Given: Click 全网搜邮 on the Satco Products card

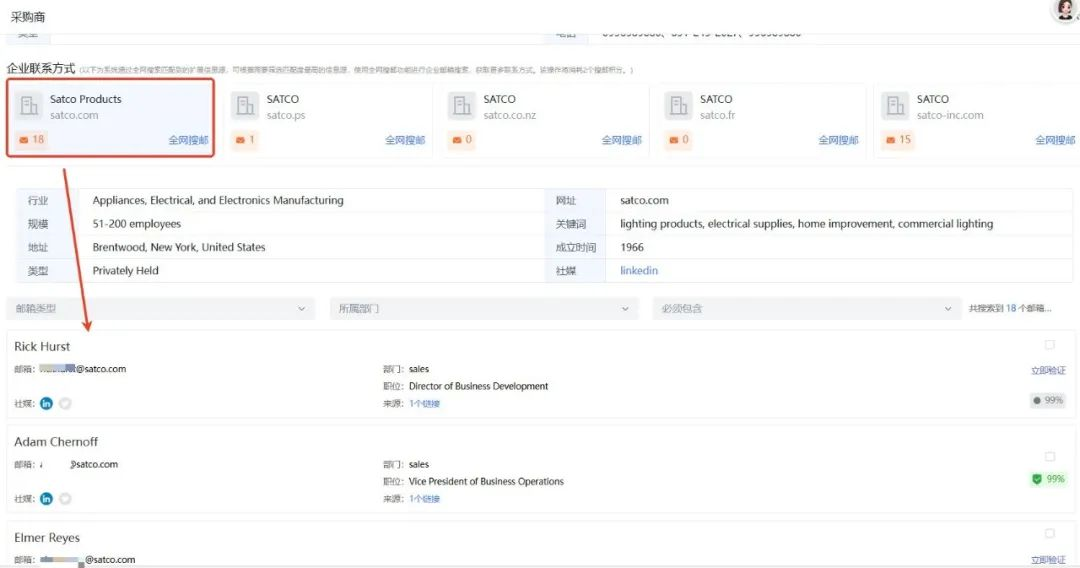Looking at the screenshot, I should 188,140.
